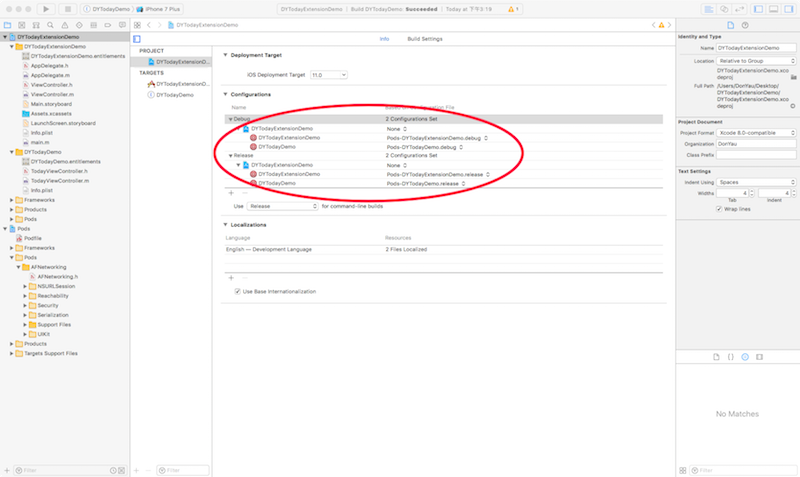Expand the AFNetworking Security folder
Viewport: 800px width, 477px height.
(x=25, y=306)
